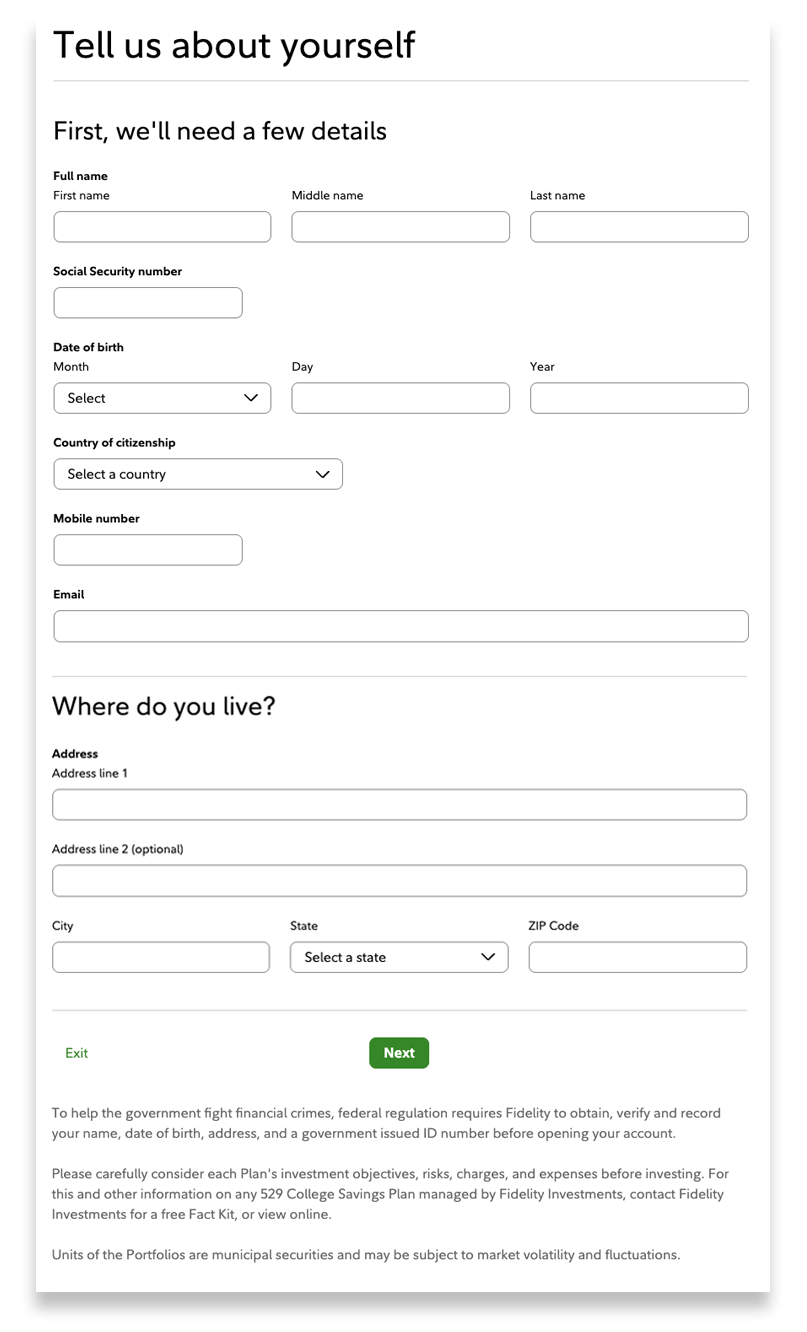
Task: Click into the Email field
Action: pos(399,626)
